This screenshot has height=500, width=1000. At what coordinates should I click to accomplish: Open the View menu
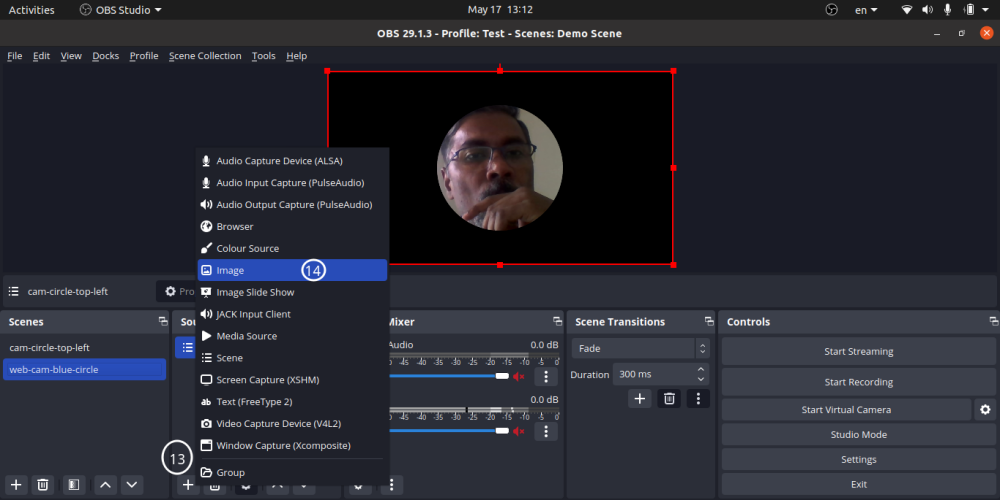click(x=71, y=55)
